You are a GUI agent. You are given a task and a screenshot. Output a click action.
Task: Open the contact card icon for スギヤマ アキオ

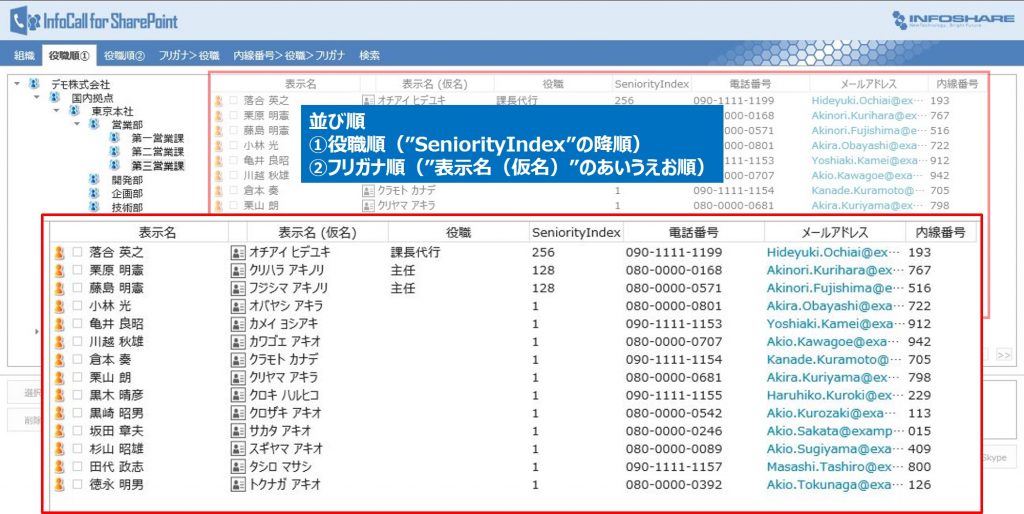238,449
